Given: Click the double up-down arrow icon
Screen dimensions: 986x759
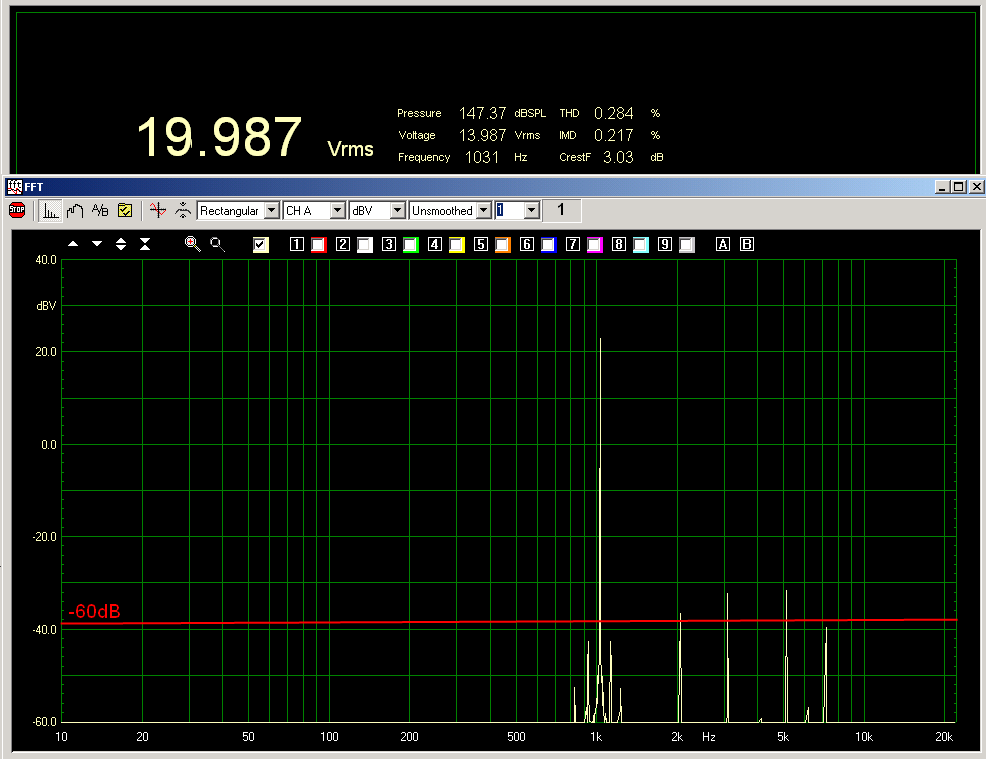Looking at the screenshot, I should click(121, 244).
